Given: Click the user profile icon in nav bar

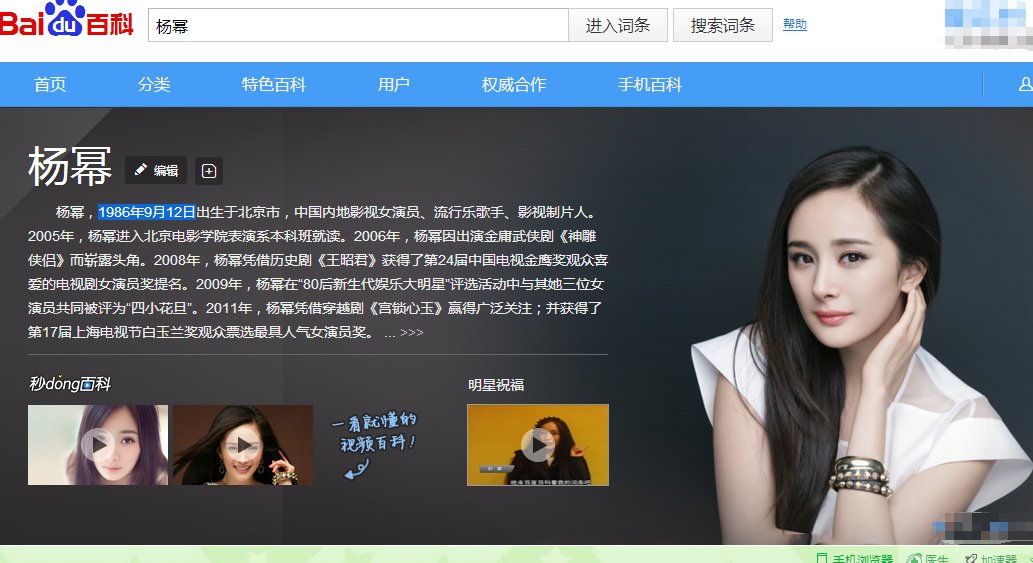Looking at the screenshot, I should click(x=1026, y=84).
